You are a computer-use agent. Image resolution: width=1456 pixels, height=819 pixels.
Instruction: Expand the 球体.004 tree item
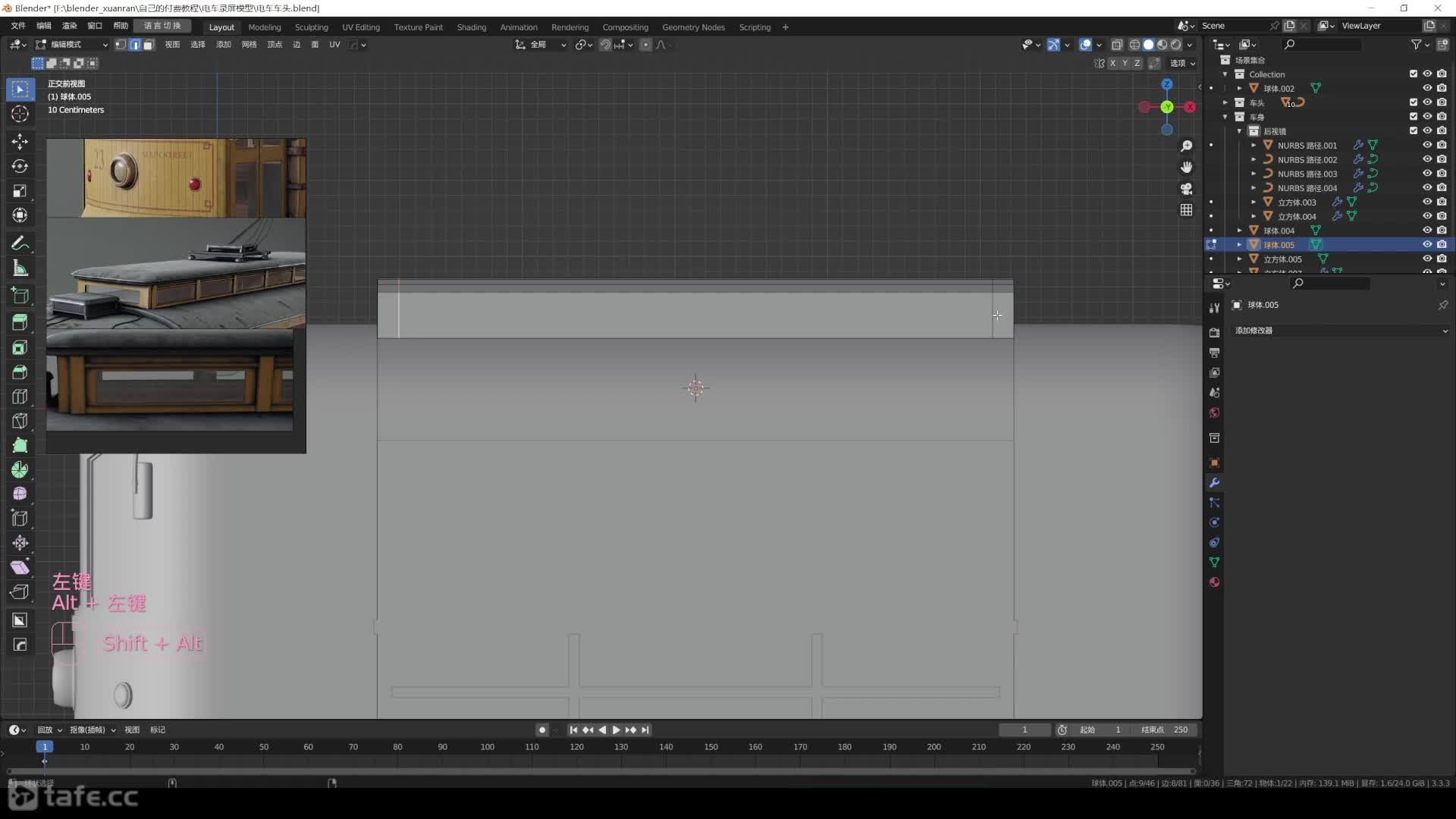click(x=1240, y=231)
